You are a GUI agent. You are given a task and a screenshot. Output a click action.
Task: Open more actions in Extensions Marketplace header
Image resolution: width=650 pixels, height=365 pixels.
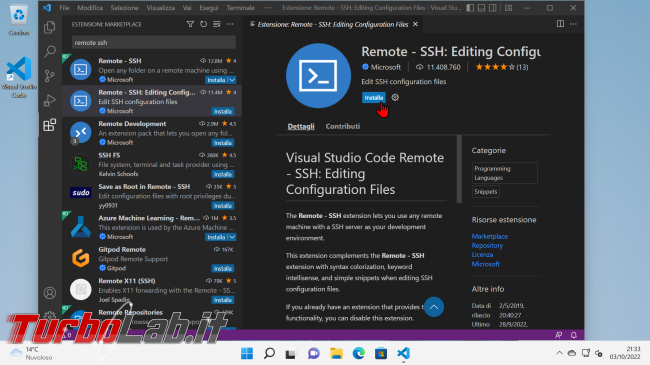pos(230,24)
